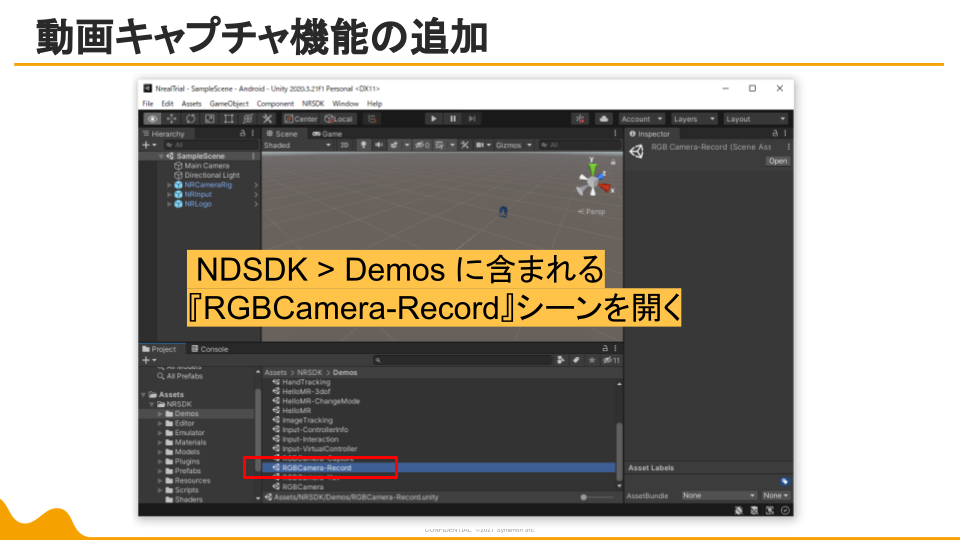Click the Play button
This screenshot has height=540, width=960.
(x=433, y=119)
